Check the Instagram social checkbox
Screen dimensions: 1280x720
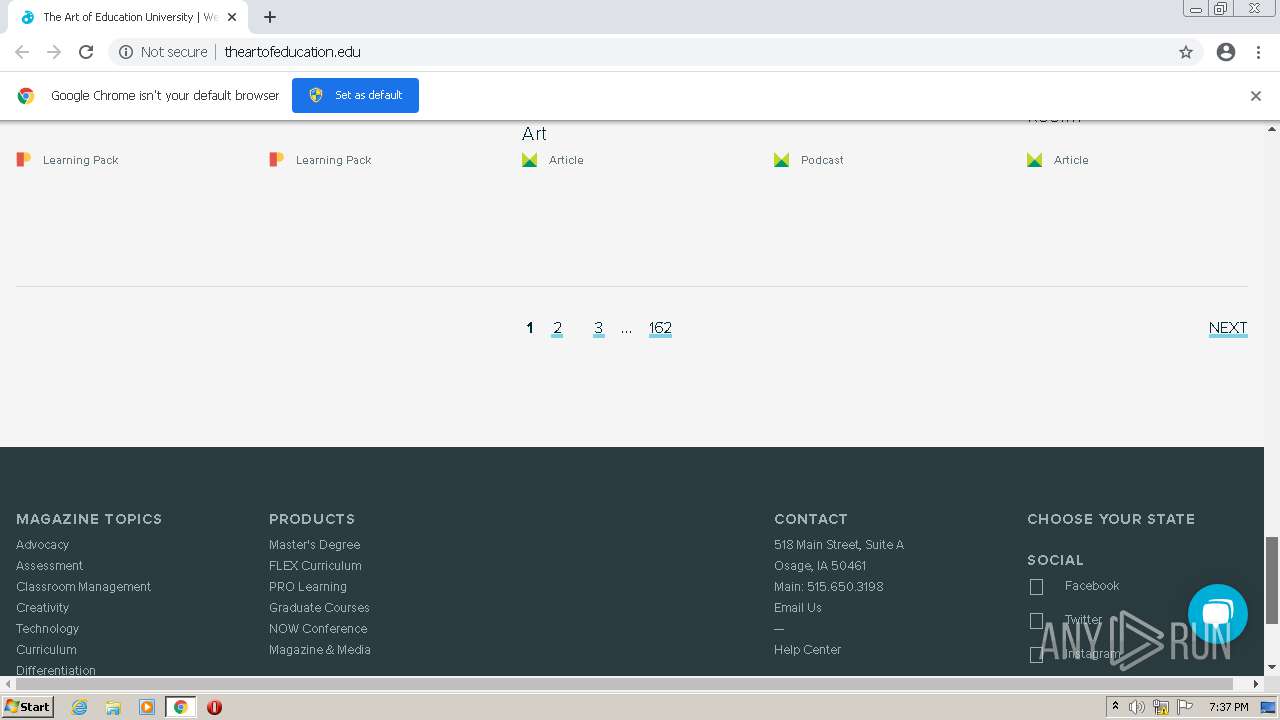tap(1036, 655)
